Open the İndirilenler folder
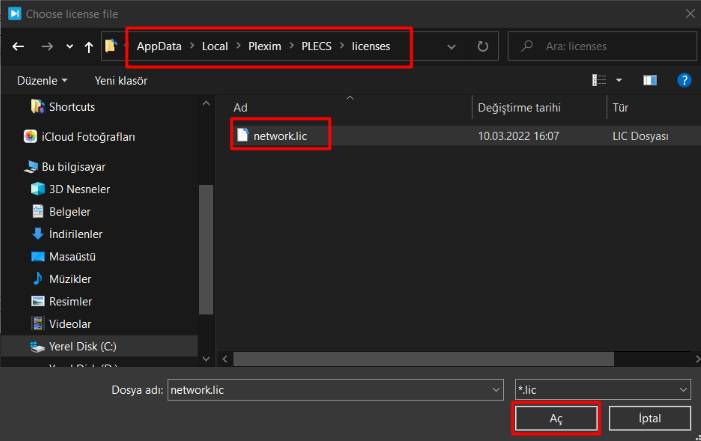The width and height of the screenshot is (701, 441). click(x=76, y=234)
